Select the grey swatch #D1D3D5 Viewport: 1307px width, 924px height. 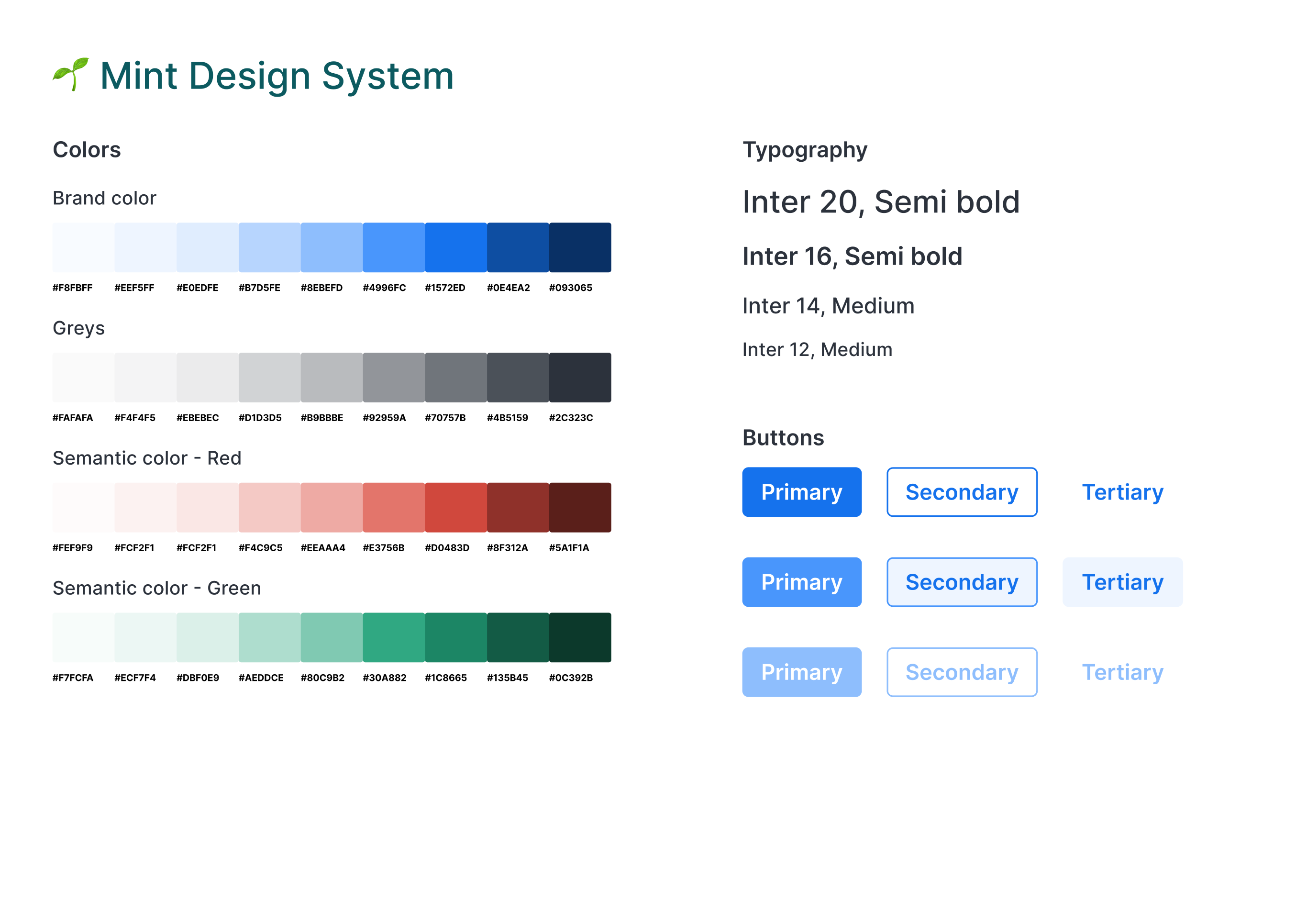(x=270, y=378)
